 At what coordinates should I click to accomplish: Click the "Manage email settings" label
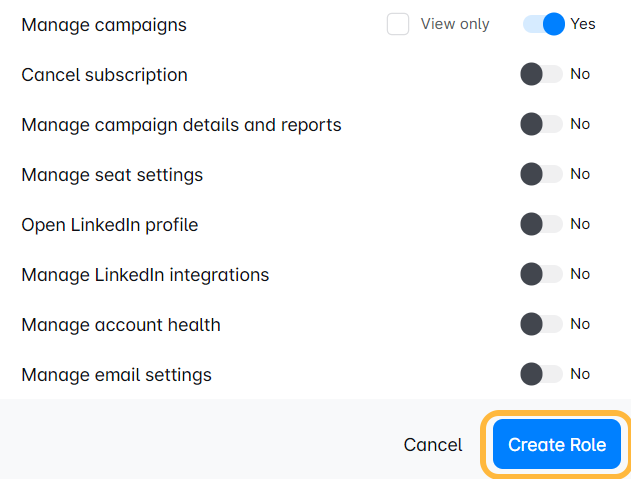click(116, 375)
